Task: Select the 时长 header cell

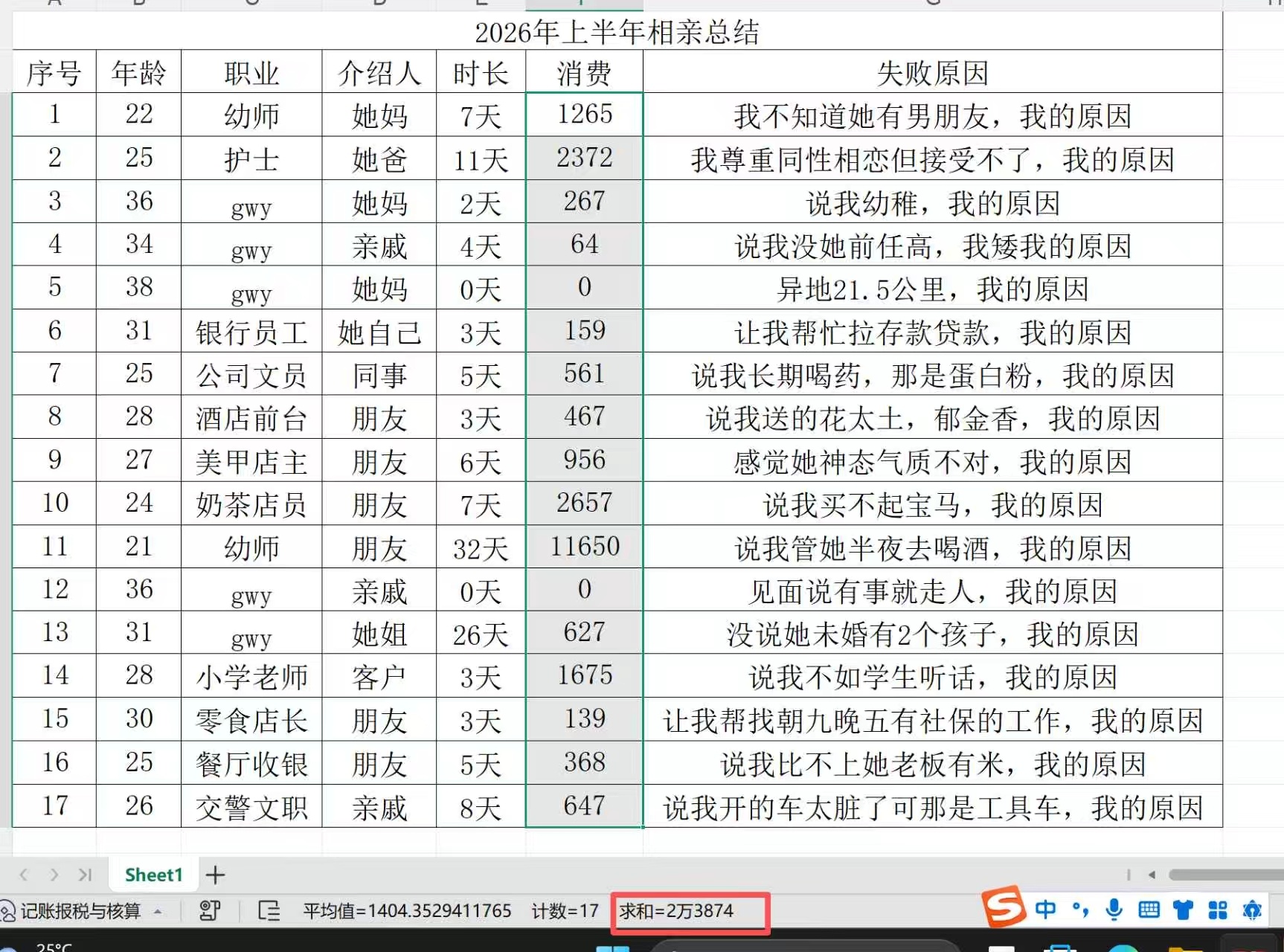Action: click(x=481, y=72)
